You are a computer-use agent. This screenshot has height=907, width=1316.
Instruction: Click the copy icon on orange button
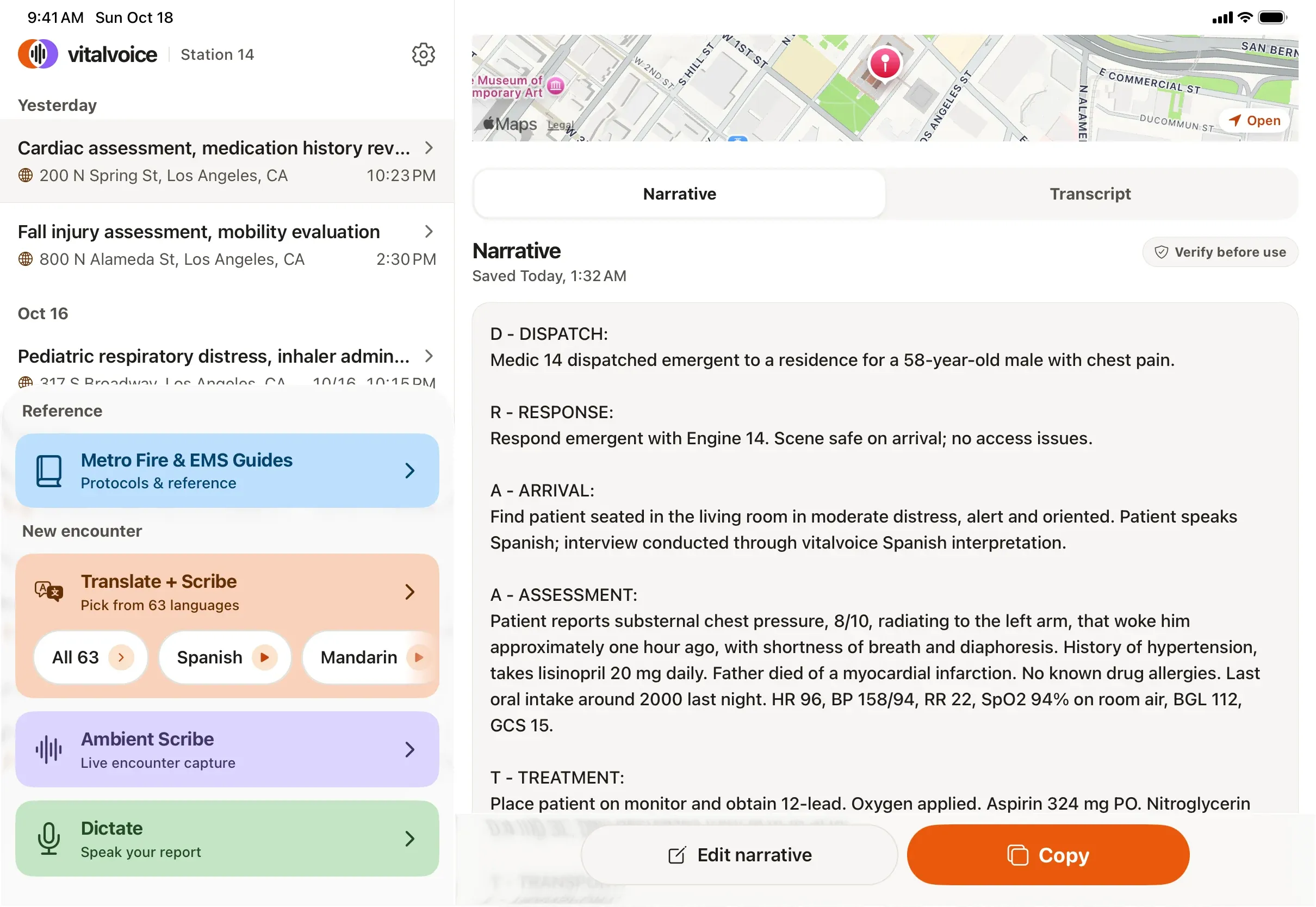click(1017, 855)
